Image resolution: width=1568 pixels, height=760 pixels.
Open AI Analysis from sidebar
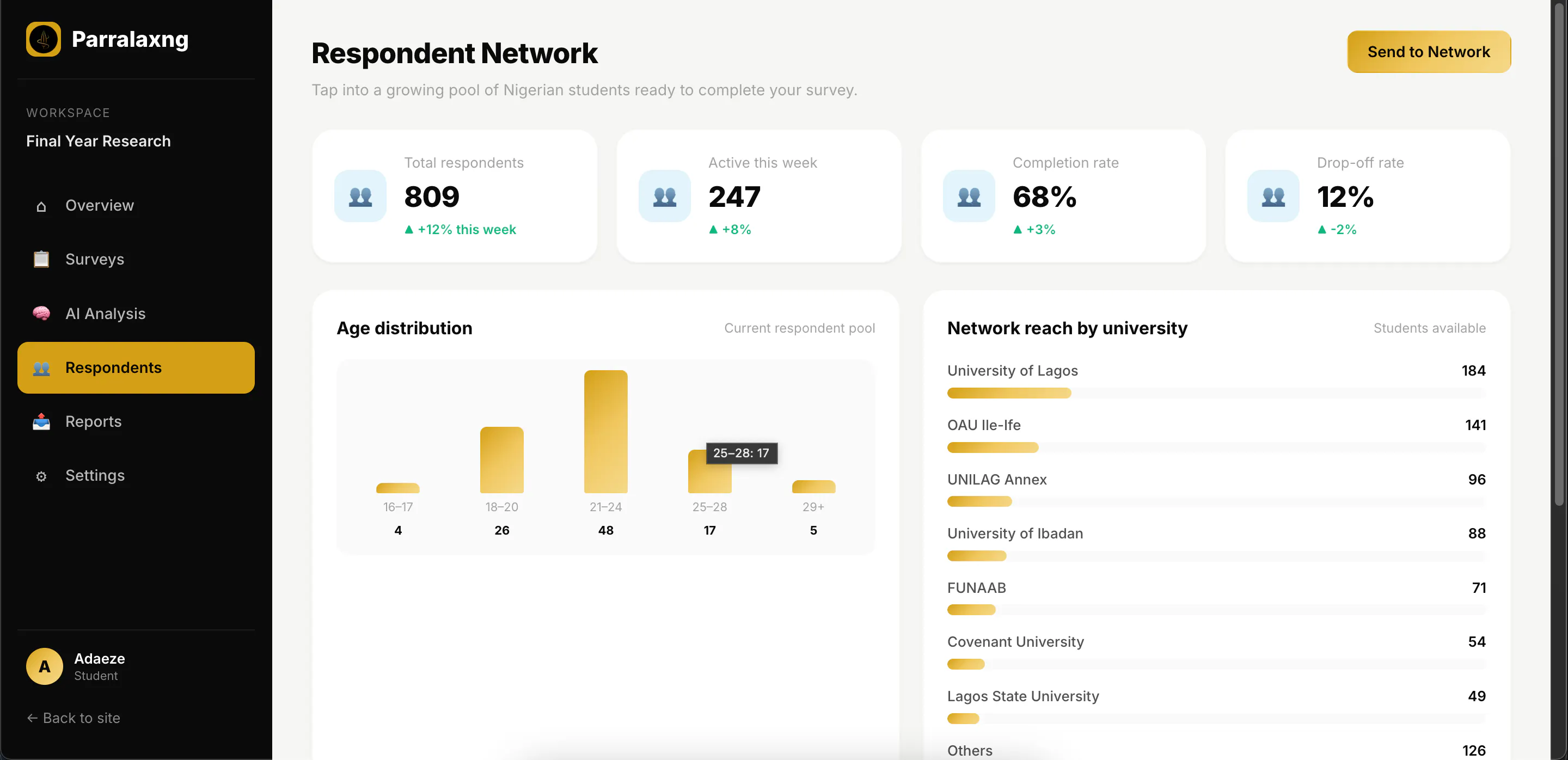point(136,314)
